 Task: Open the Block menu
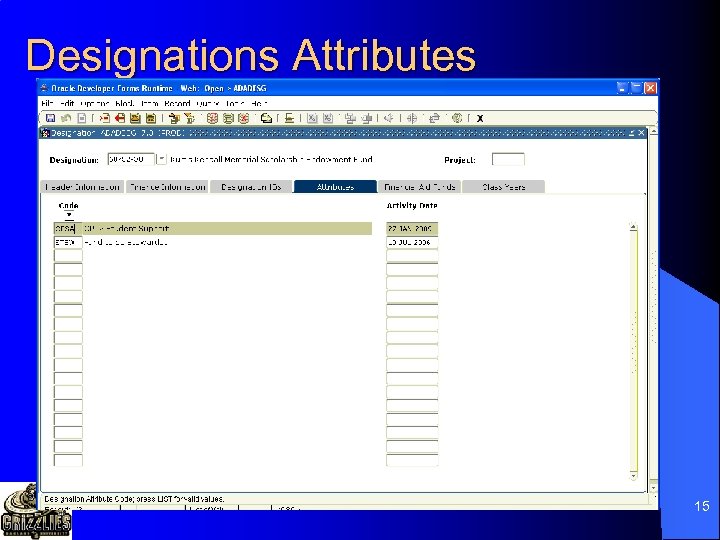pos(125,103)
